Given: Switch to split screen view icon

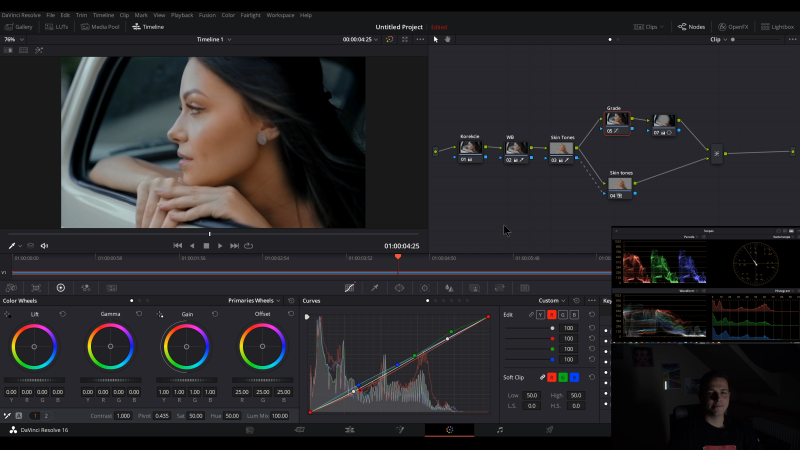Looking at the screenshot, I should pyautogui.click(x=23, y=50).
